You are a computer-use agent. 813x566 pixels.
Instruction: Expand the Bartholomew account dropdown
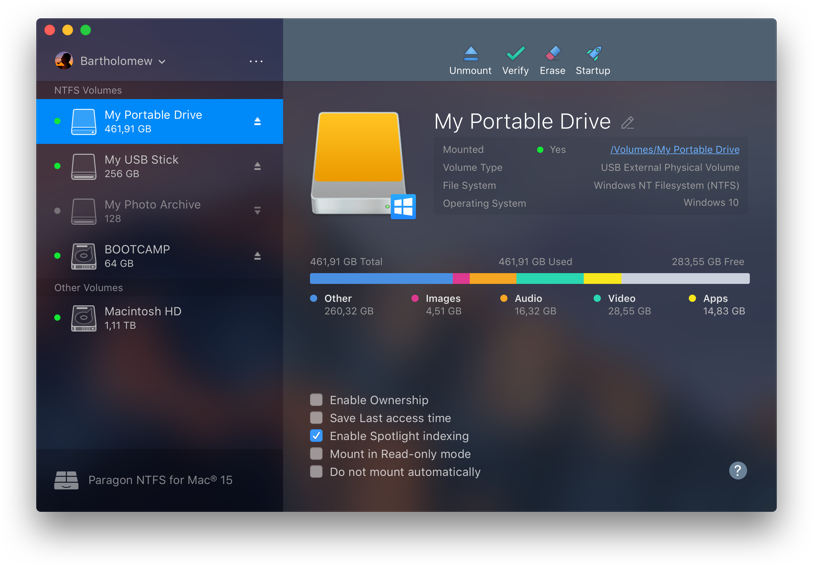click(x=162, y=62)
